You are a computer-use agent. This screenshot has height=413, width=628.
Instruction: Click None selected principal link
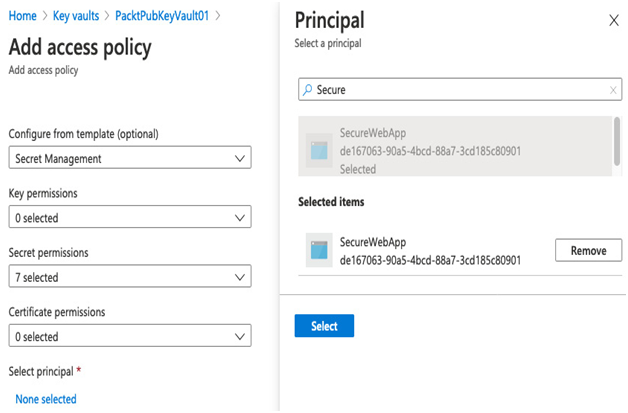click(46, 399)
